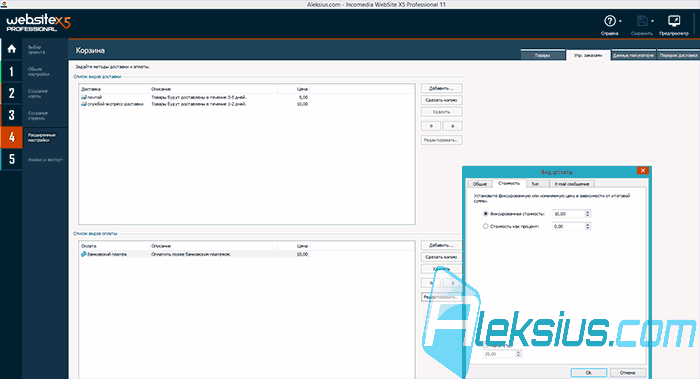Open the Home project selection icon

point(12,49)
